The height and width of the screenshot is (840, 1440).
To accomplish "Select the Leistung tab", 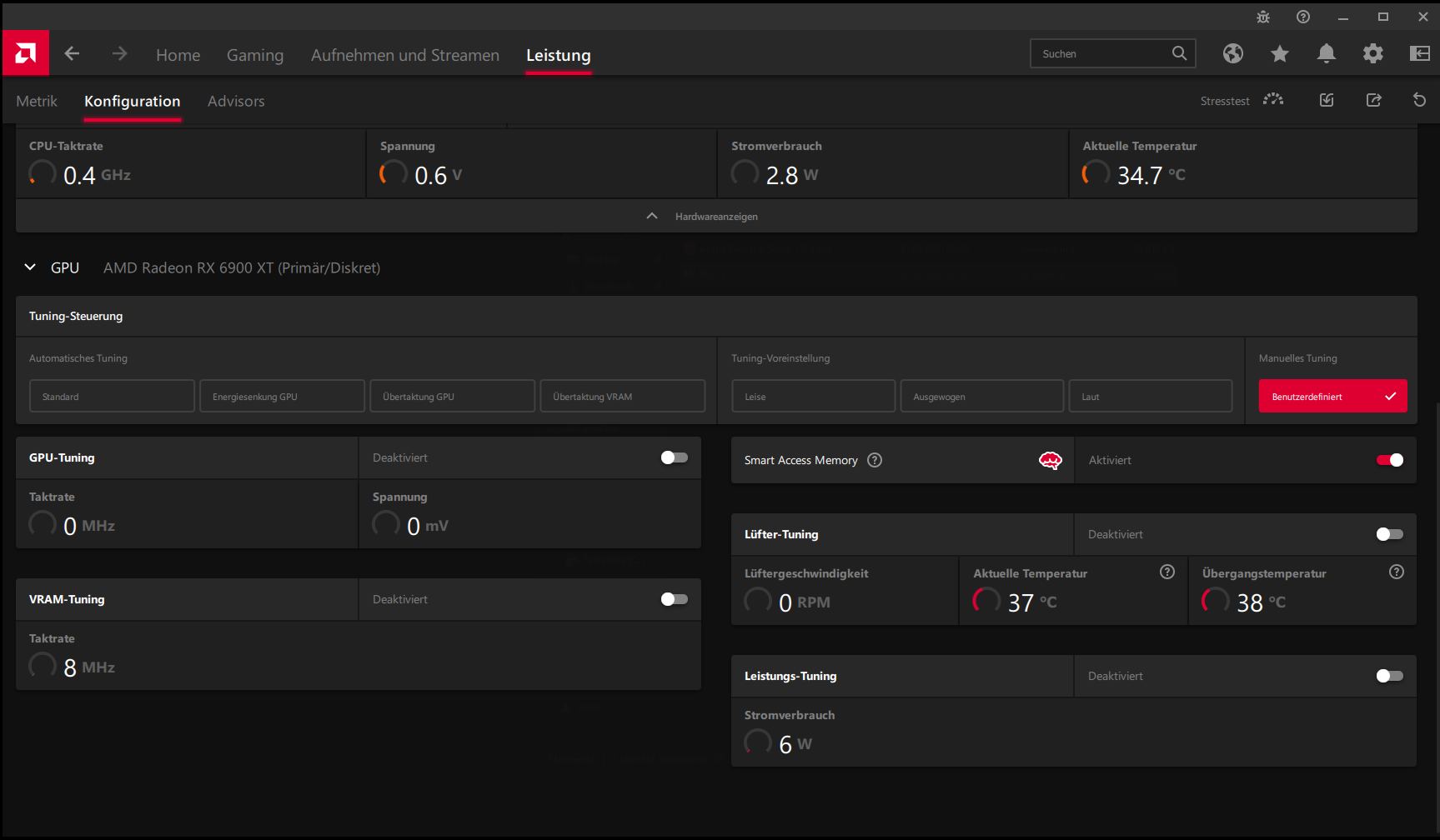I will click(559, 55).
